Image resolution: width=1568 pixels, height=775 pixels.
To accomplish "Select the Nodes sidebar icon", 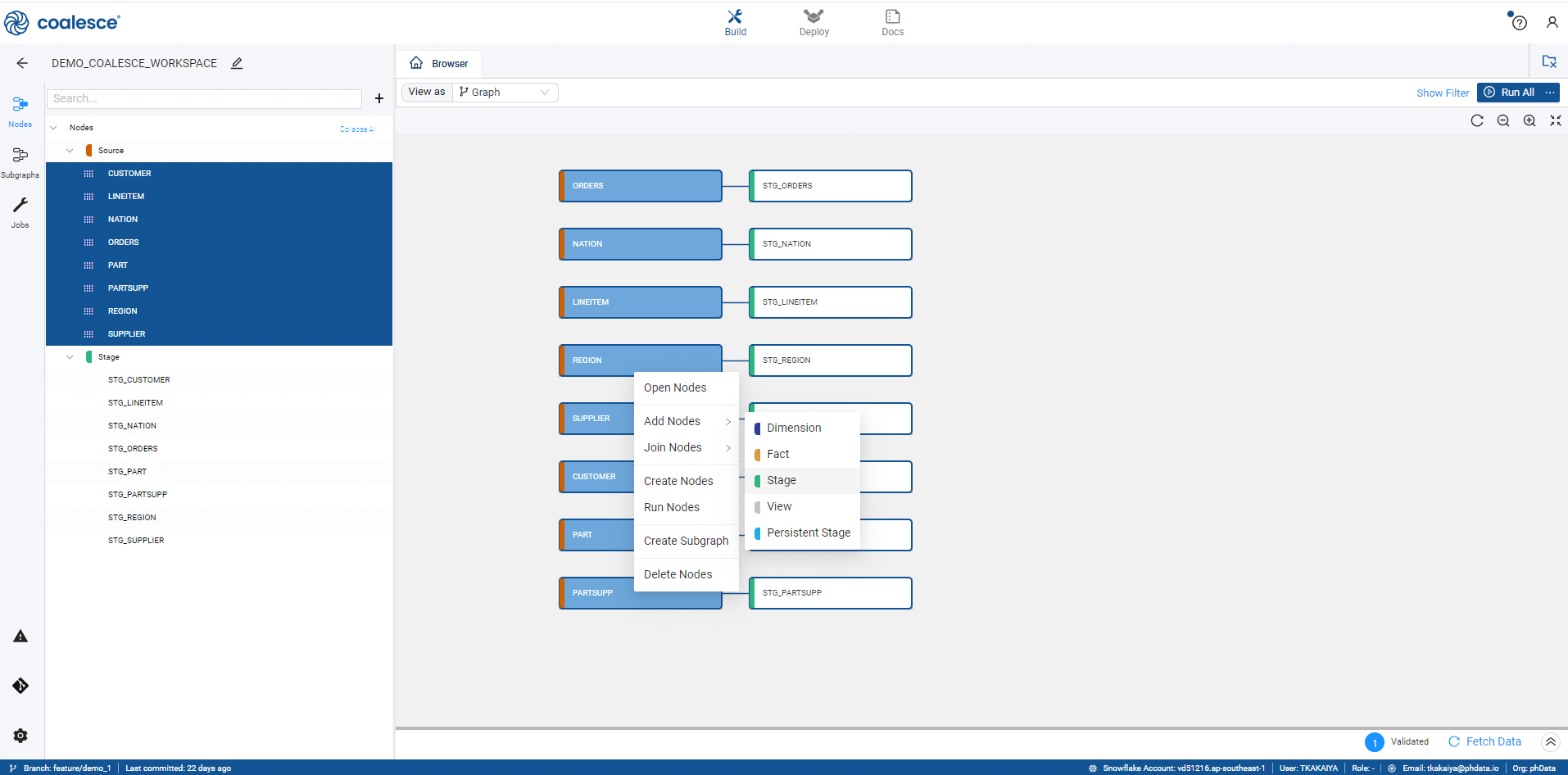I will click(20, 112).
